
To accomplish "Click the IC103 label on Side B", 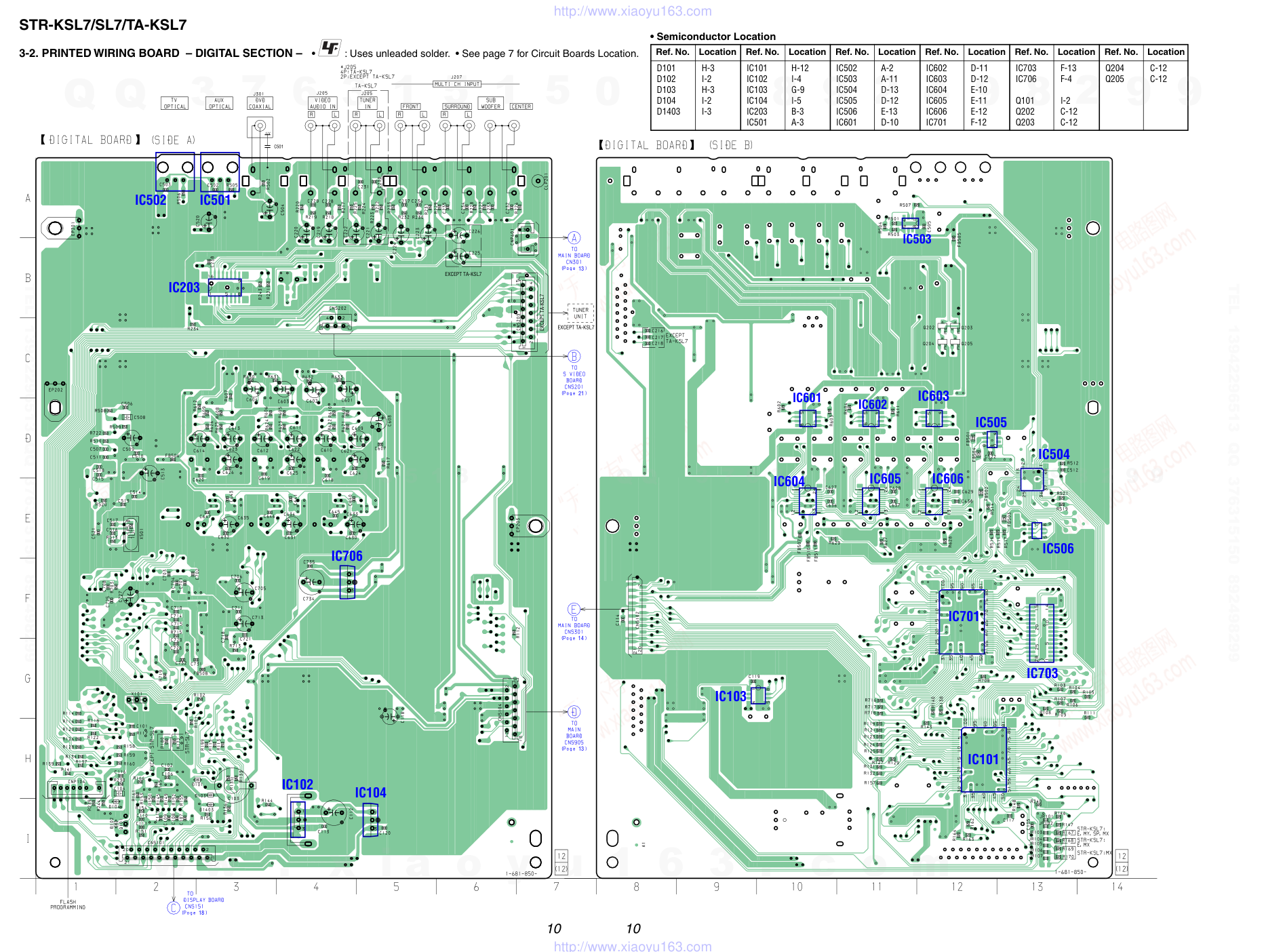I will pos(730,696).
